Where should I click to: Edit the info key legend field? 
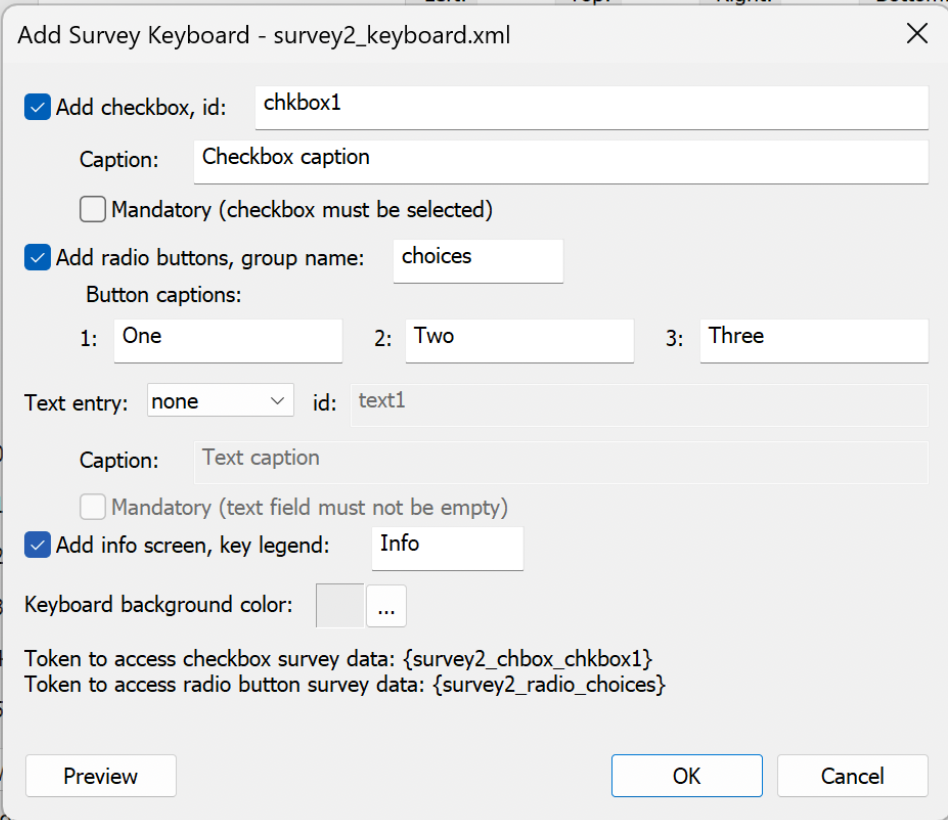click(447, 548)
